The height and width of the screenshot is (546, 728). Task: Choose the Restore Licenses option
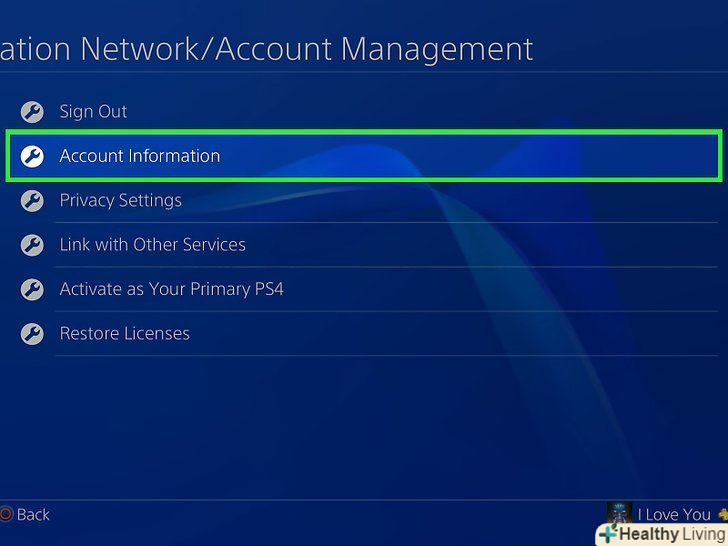124,334
